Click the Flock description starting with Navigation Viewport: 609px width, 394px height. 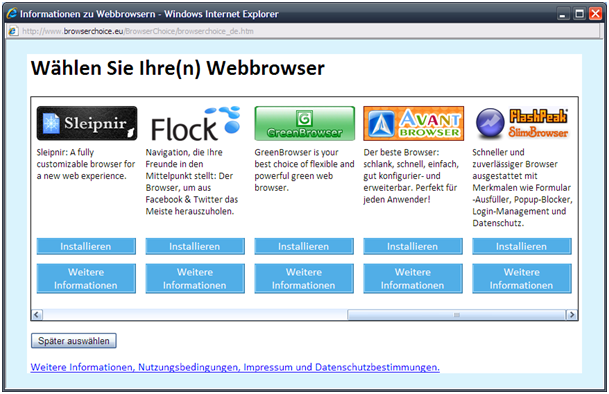pos(192,182)
